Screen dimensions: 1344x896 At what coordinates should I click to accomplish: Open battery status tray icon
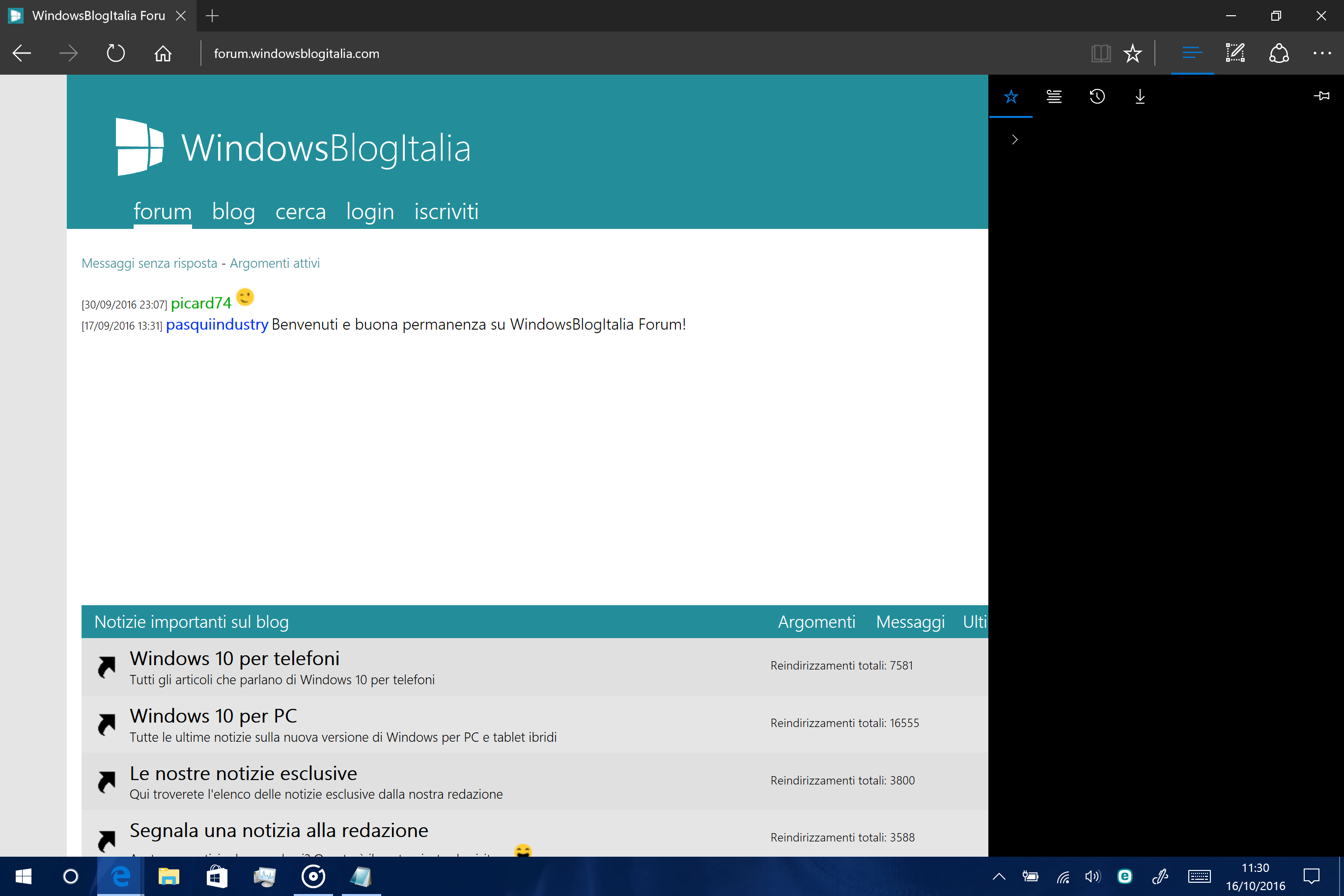pos(1031,876)
